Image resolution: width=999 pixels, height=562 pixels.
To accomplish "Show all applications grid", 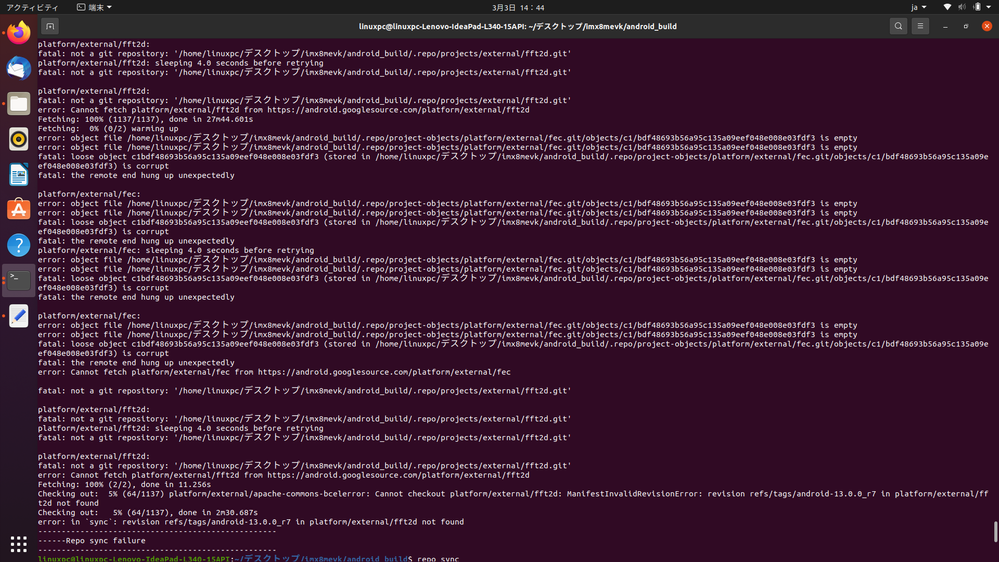I will [18, 543].
